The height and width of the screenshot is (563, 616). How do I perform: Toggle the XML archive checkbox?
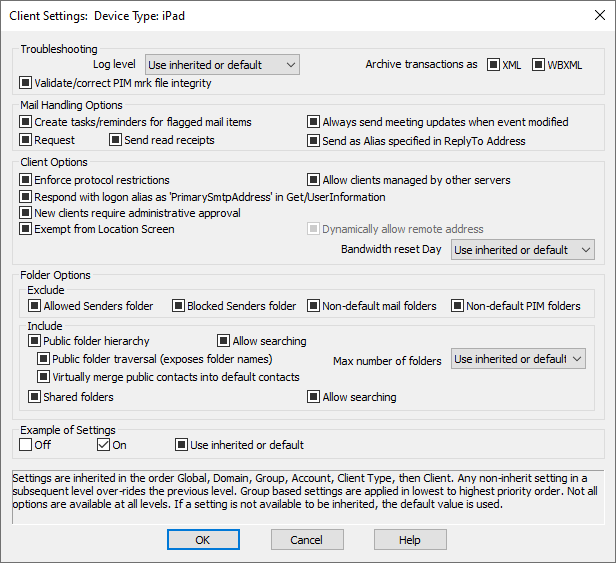493,64
